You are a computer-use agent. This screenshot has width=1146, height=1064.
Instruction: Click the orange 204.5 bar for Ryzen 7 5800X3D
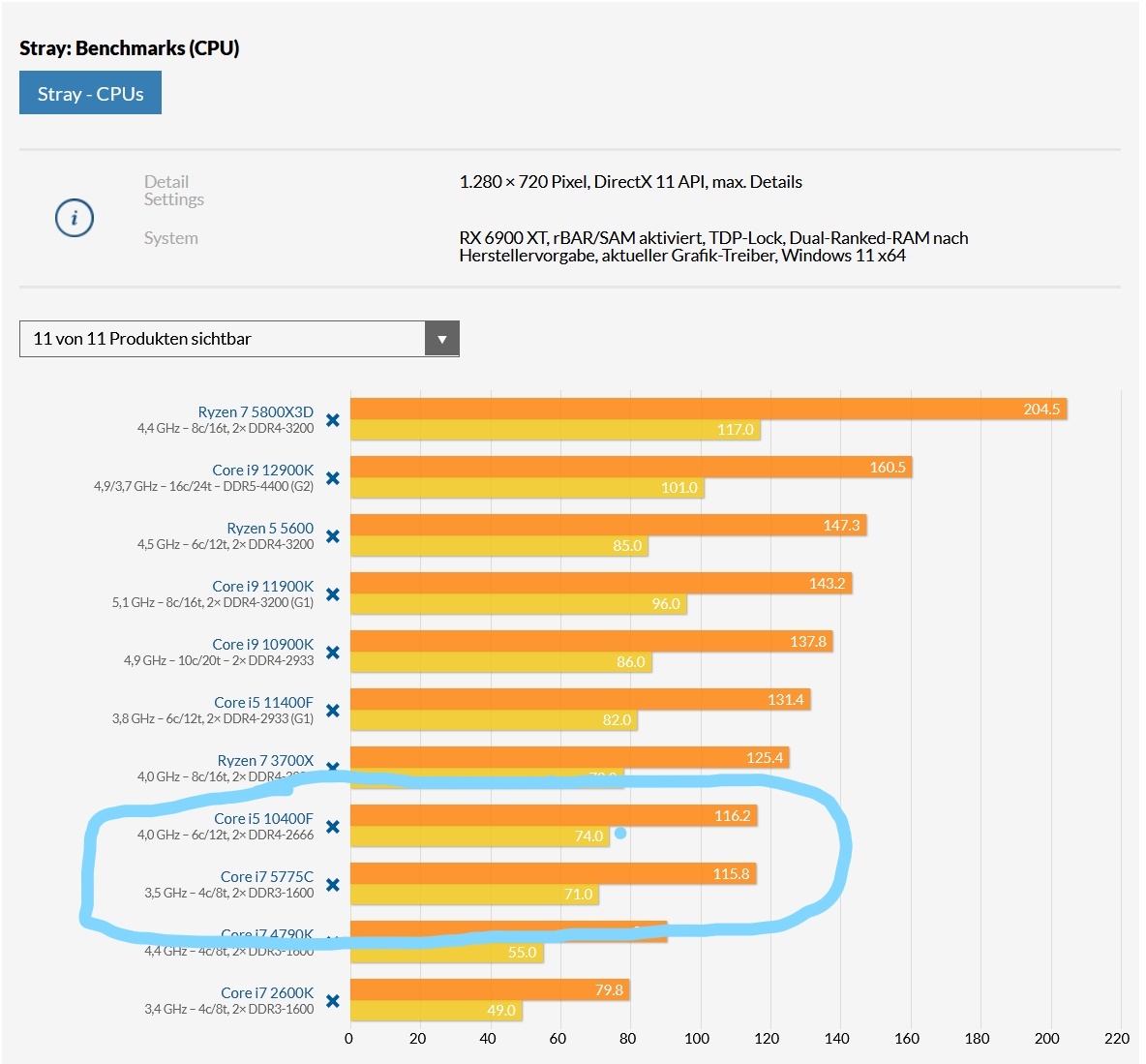point(709,409)
